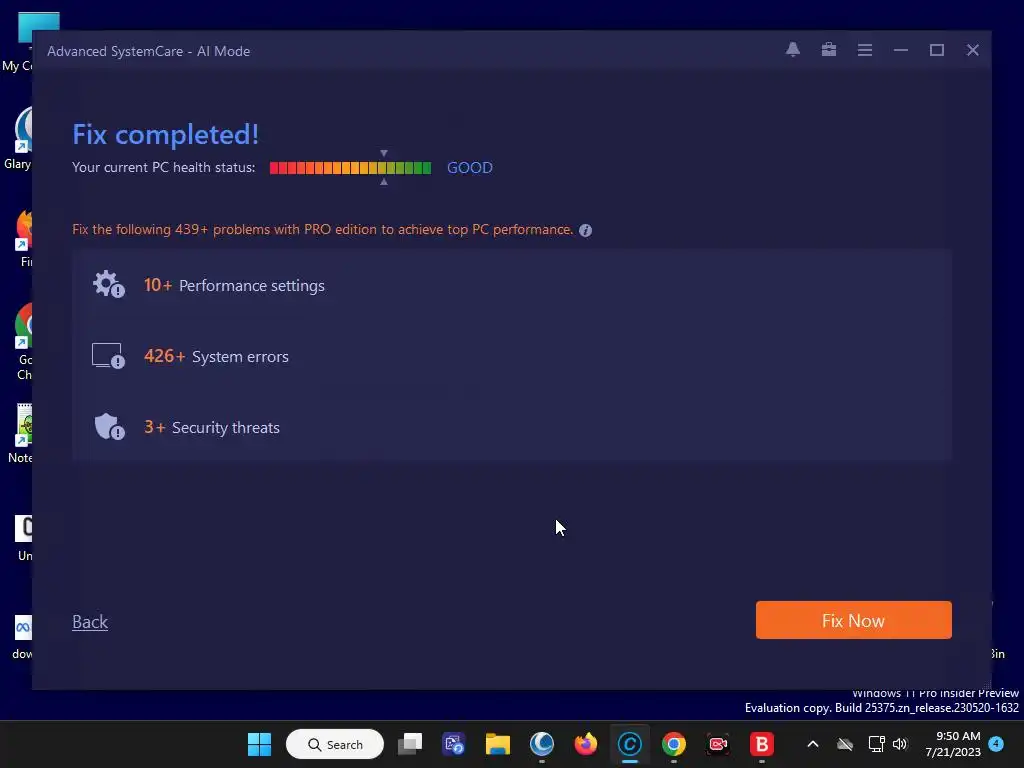The image size is (1024, 768).
Task: Go back using the Back link
Action: click(90, 622)
